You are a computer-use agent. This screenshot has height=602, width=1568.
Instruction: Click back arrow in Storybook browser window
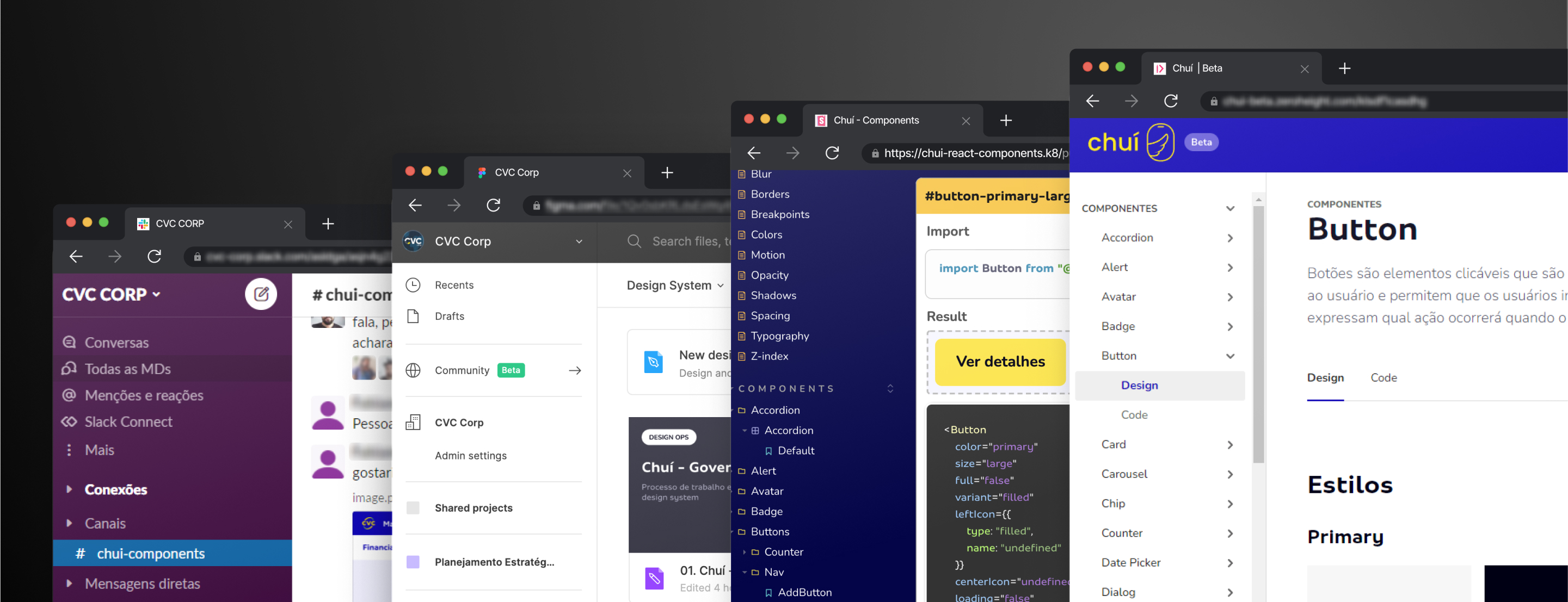click(754, 153)
